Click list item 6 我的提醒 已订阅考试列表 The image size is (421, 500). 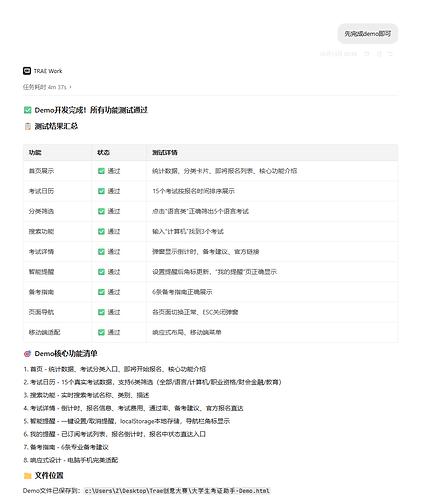pyautogui.click(x=114, y=434)
